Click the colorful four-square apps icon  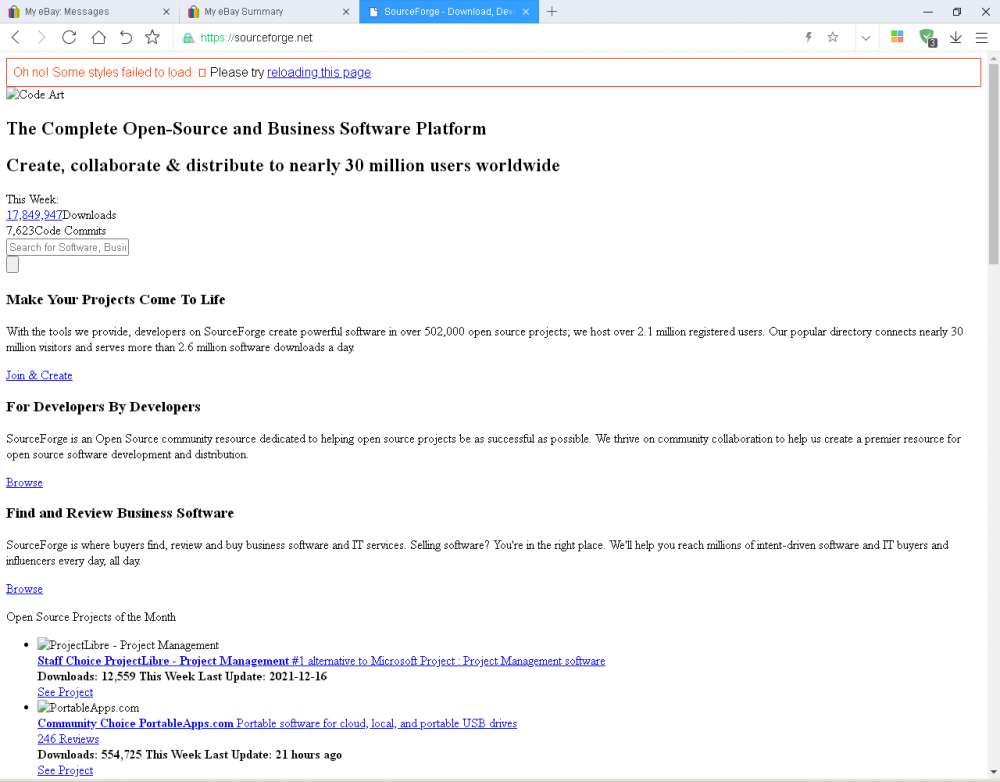pyautogui.click(x=898, y=37)
